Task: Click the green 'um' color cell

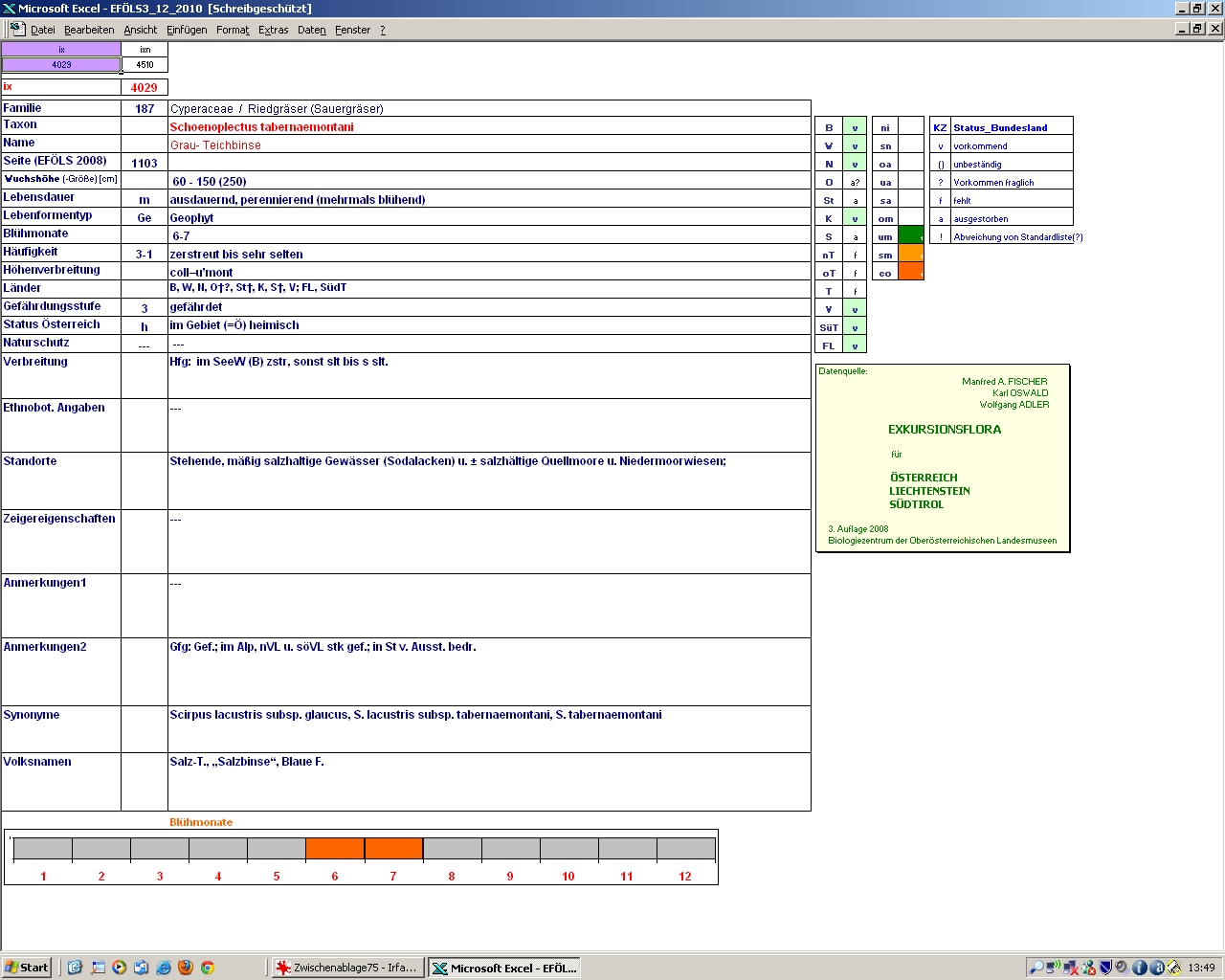Action: (x=911, y=235)
